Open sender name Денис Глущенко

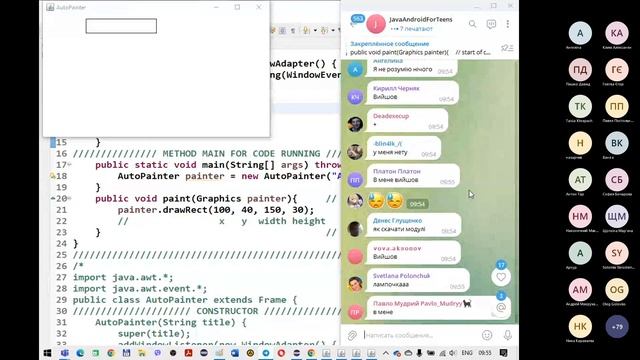coord(397,220)
